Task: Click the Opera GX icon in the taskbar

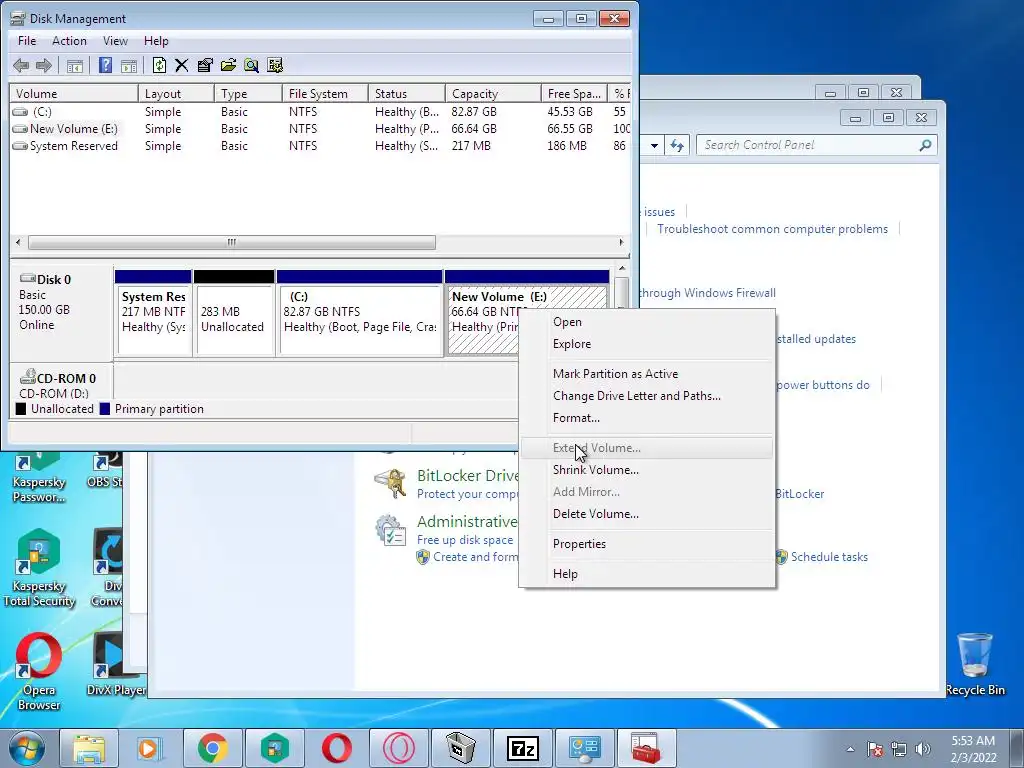Action: point(398,748)
